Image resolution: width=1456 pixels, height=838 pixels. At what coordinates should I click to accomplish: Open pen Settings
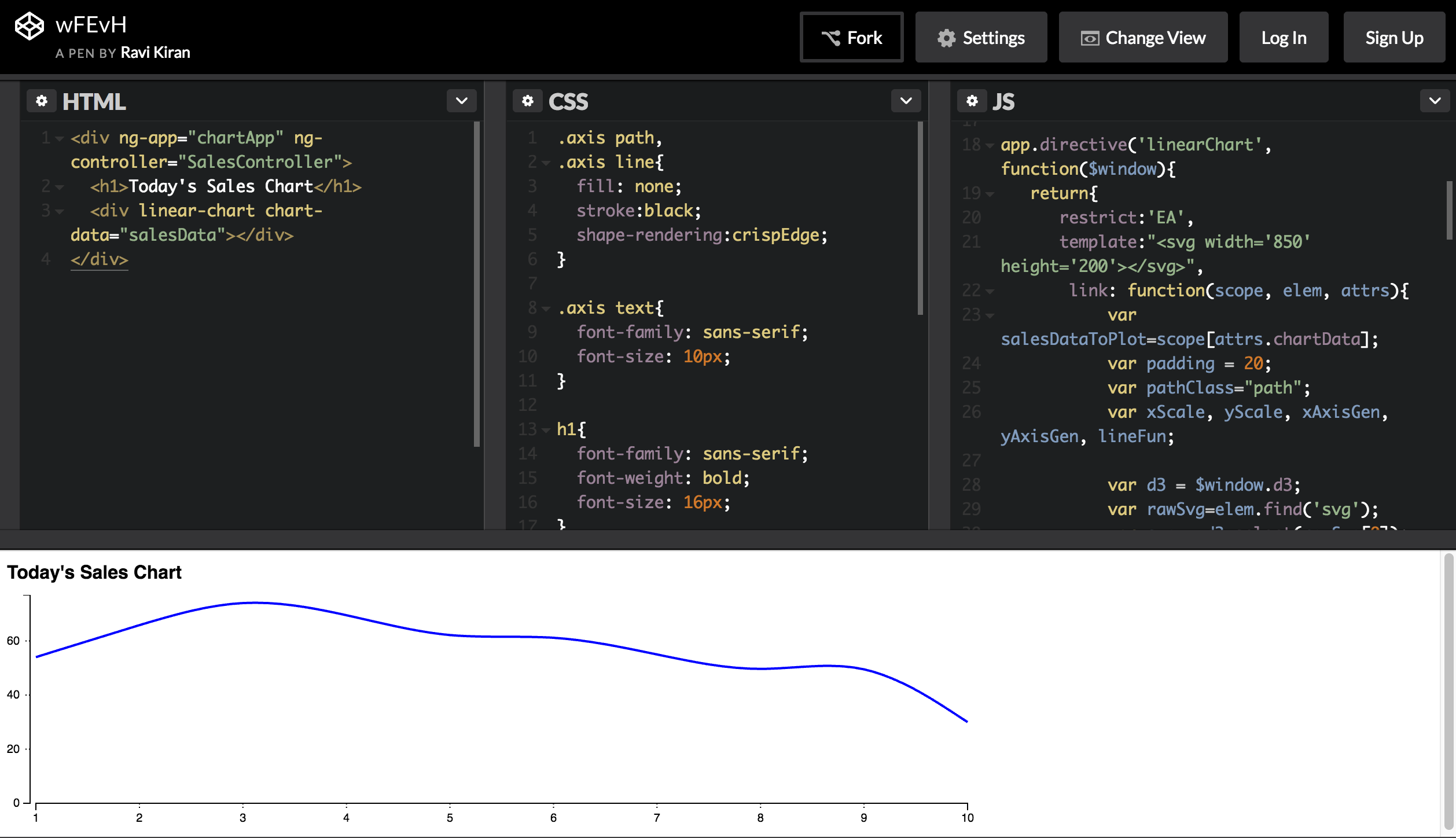click(981, 38)
